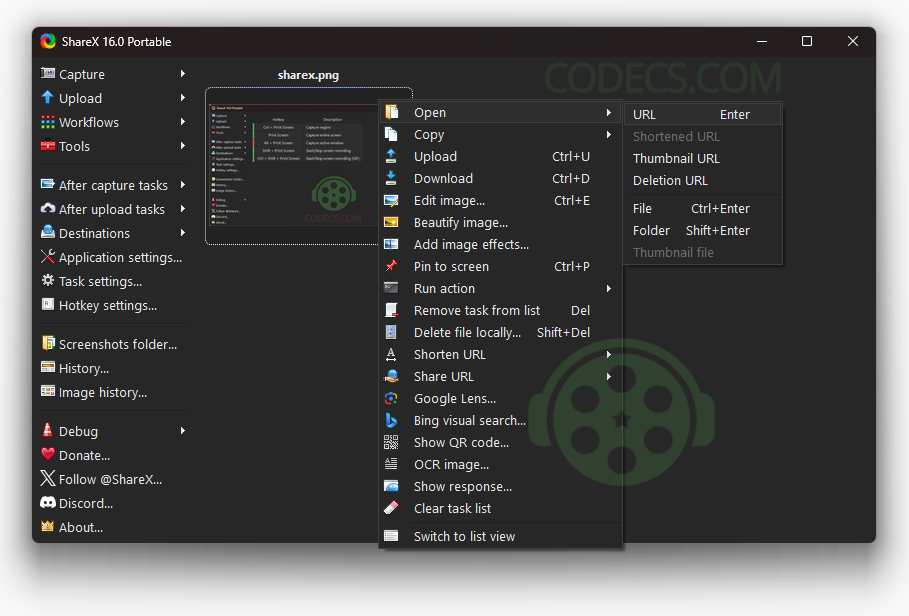Expand the Debug submenu arrow
This screenshot has width=909, height=616.
pos(183,430)
